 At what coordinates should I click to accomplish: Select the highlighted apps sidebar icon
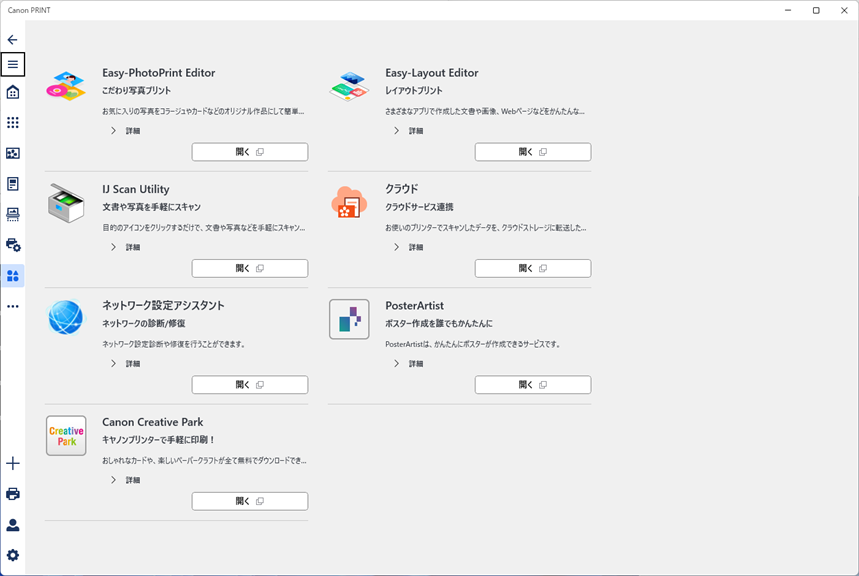coord(13,276)
